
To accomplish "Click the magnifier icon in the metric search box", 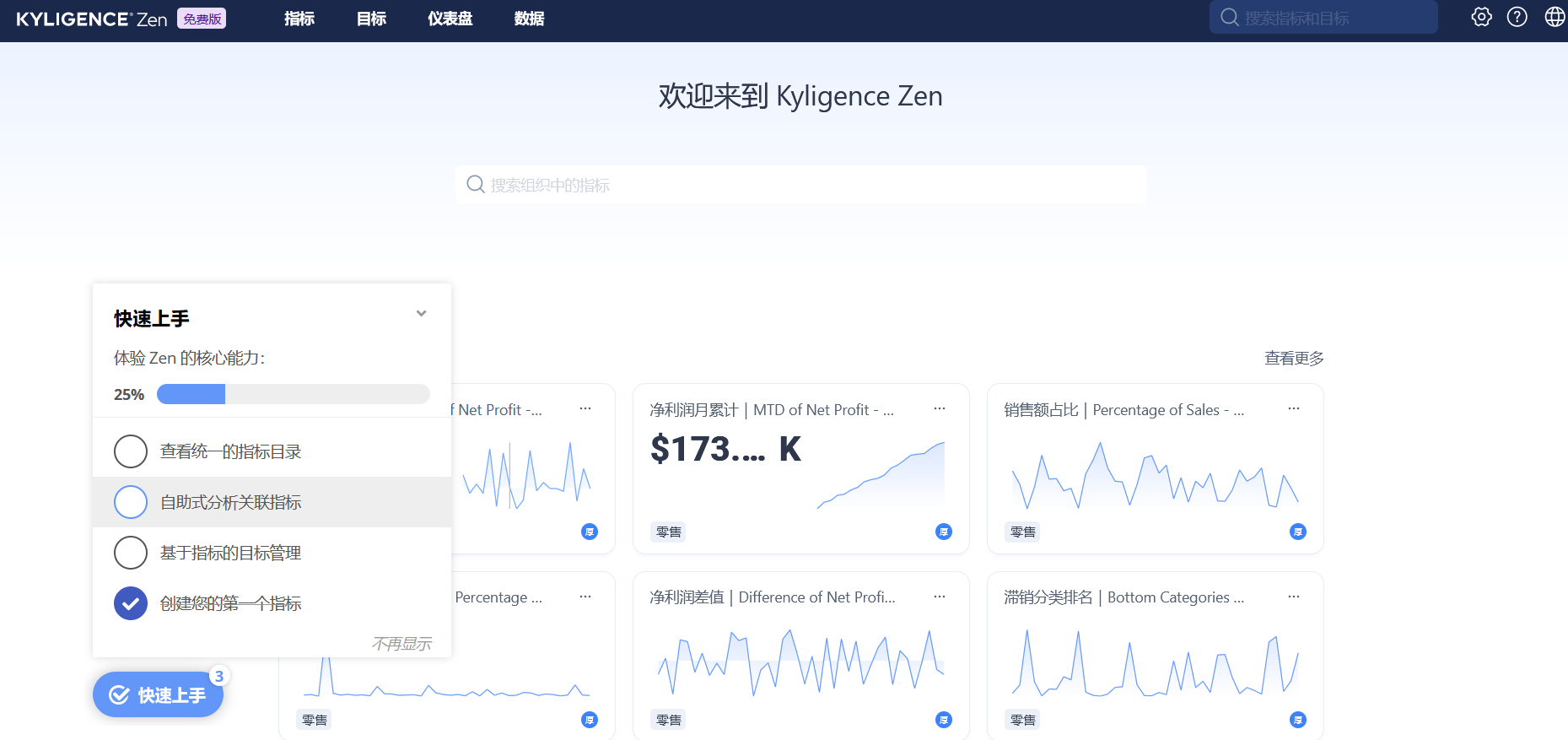I will [476, 184].
